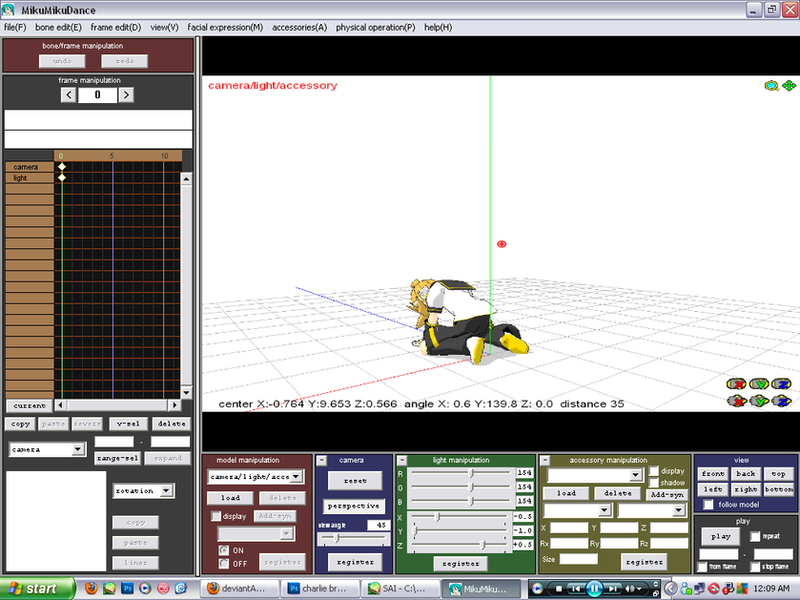
Task: Click the model load button
Action: click(x=230, y=497)
